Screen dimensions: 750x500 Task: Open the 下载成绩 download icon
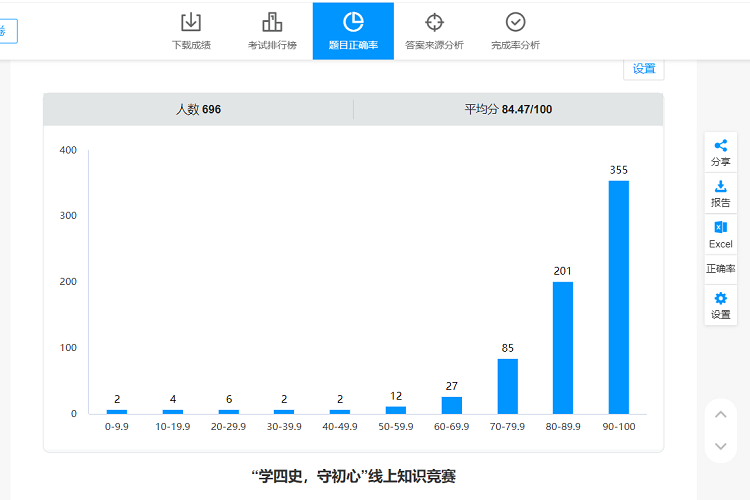[191, 22]
